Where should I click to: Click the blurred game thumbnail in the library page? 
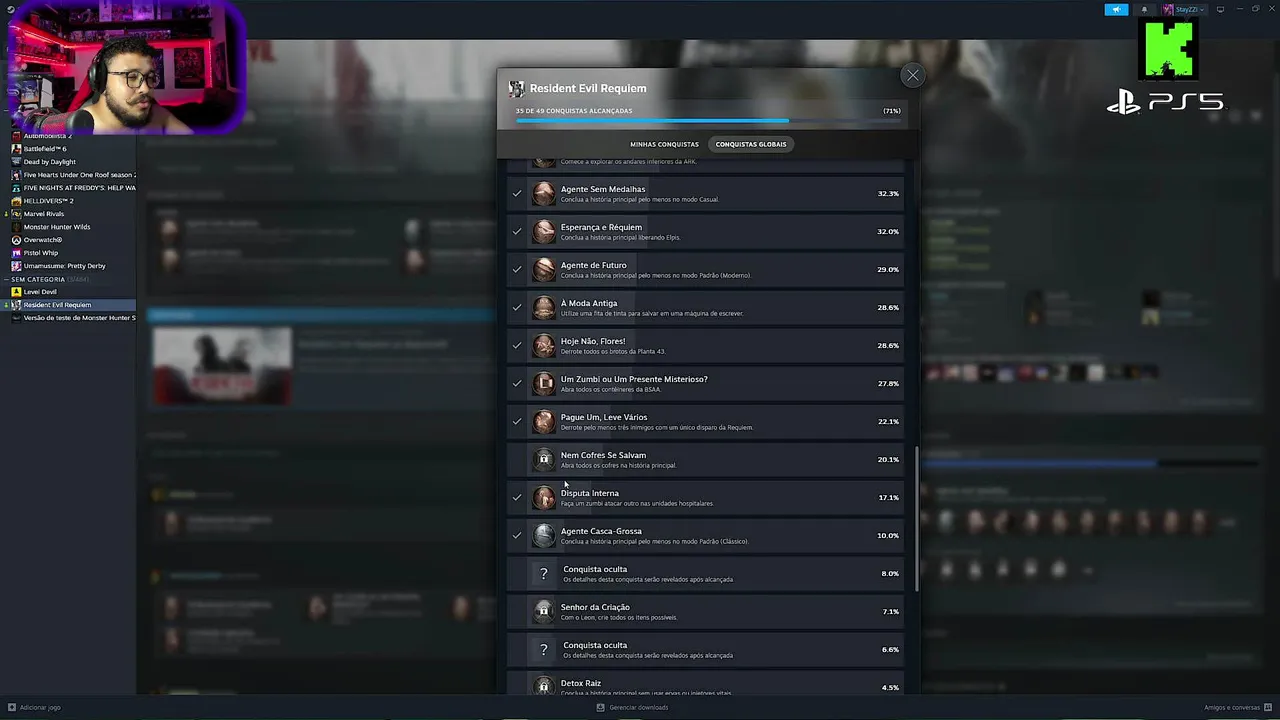222,366
